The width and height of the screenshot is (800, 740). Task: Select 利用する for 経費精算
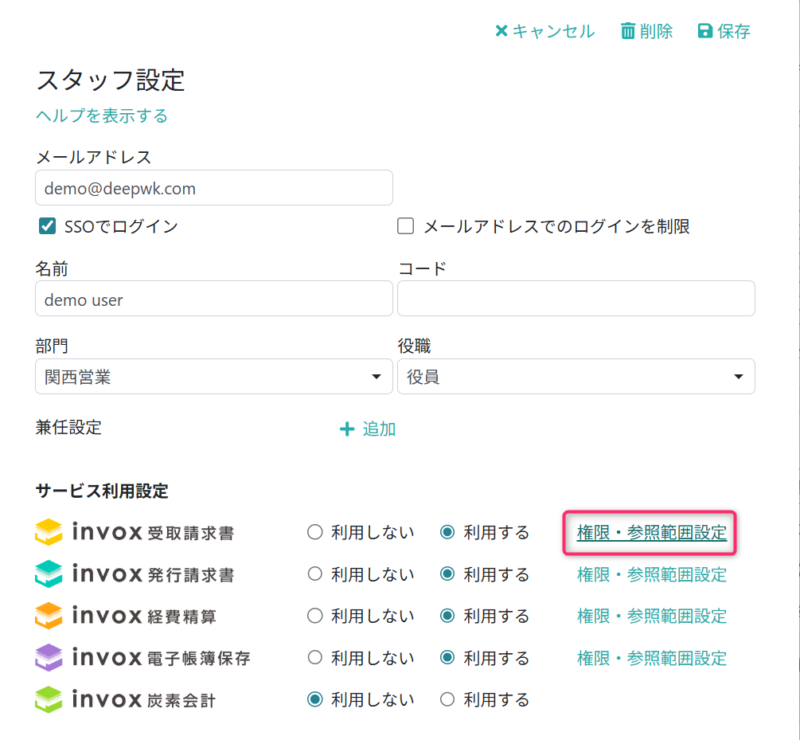[x=447, y=616]
